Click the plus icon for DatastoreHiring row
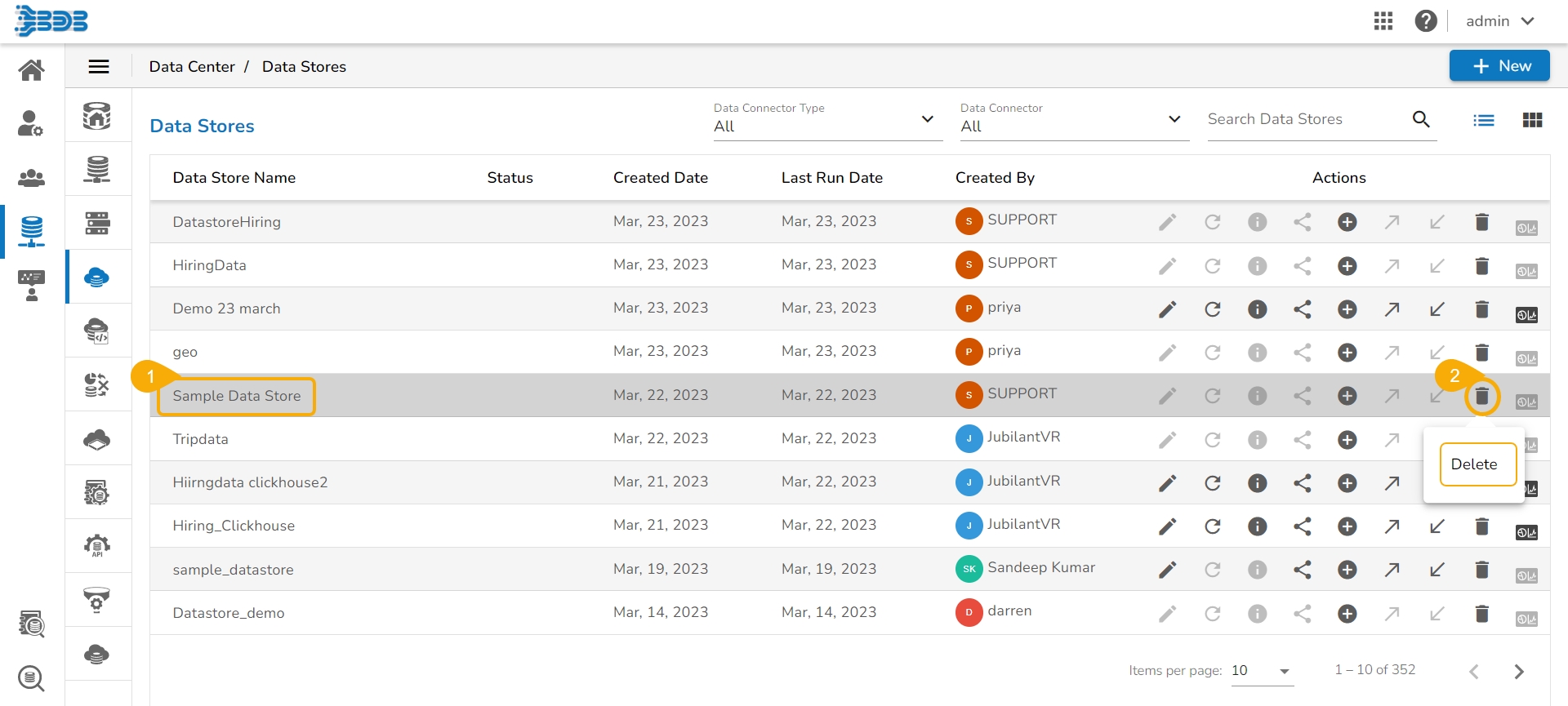This screenshot has height=706, width=1568. click(x=1347, y=222)
